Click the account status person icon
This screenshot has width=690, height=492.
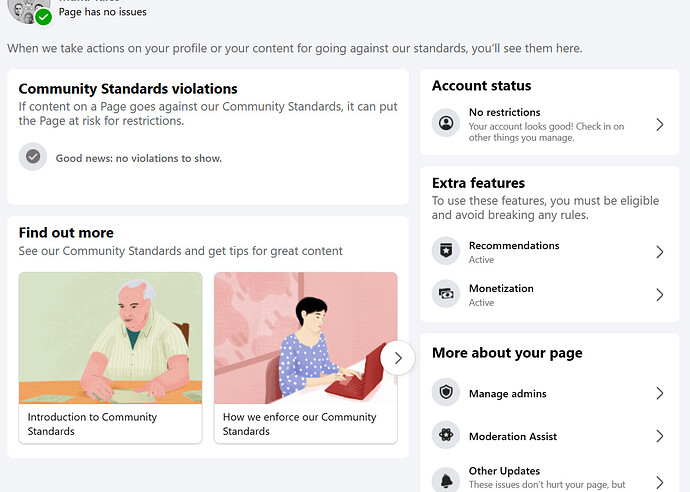click(446, 123)
